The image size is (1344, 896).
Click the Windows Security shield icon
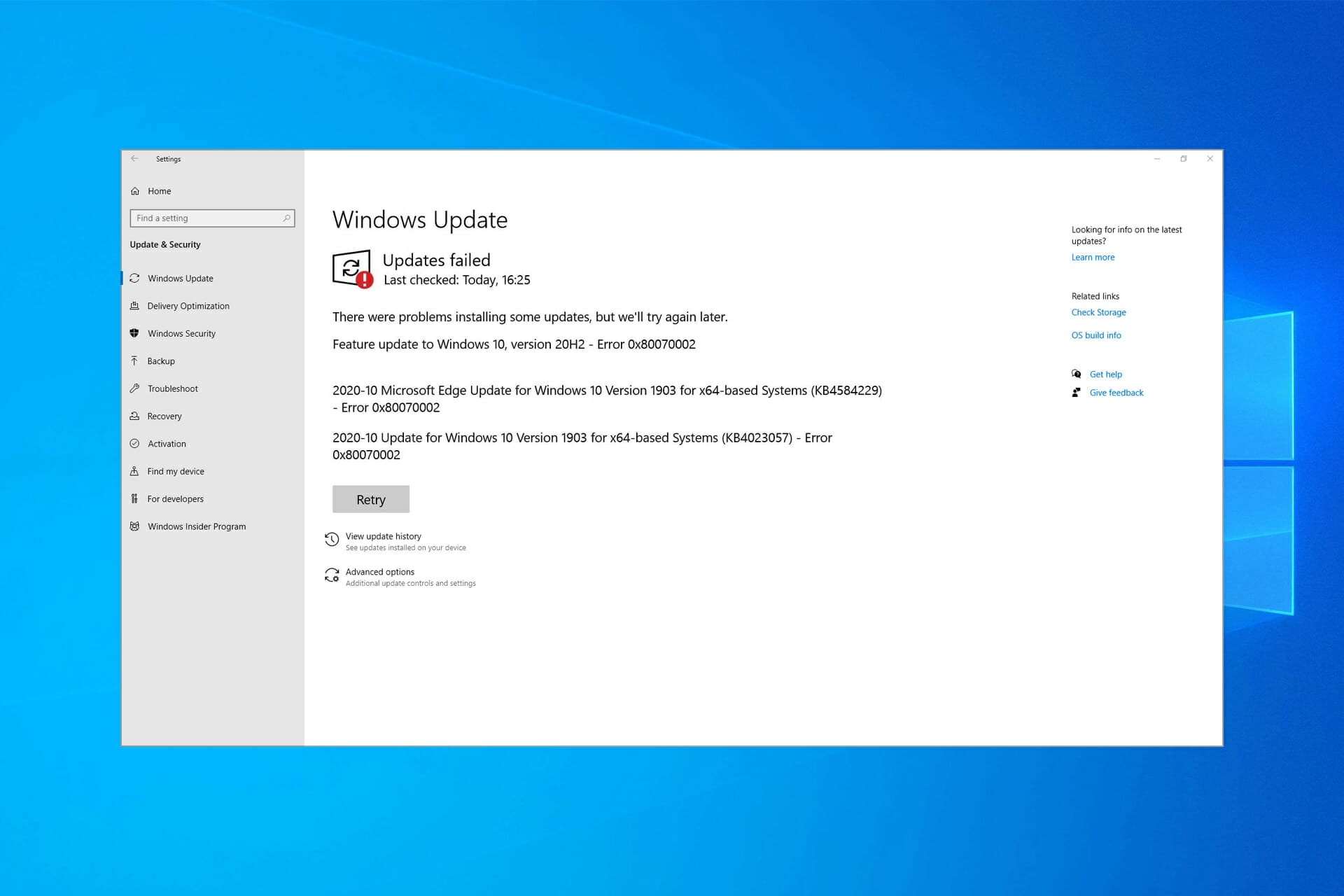click(134, 333)
